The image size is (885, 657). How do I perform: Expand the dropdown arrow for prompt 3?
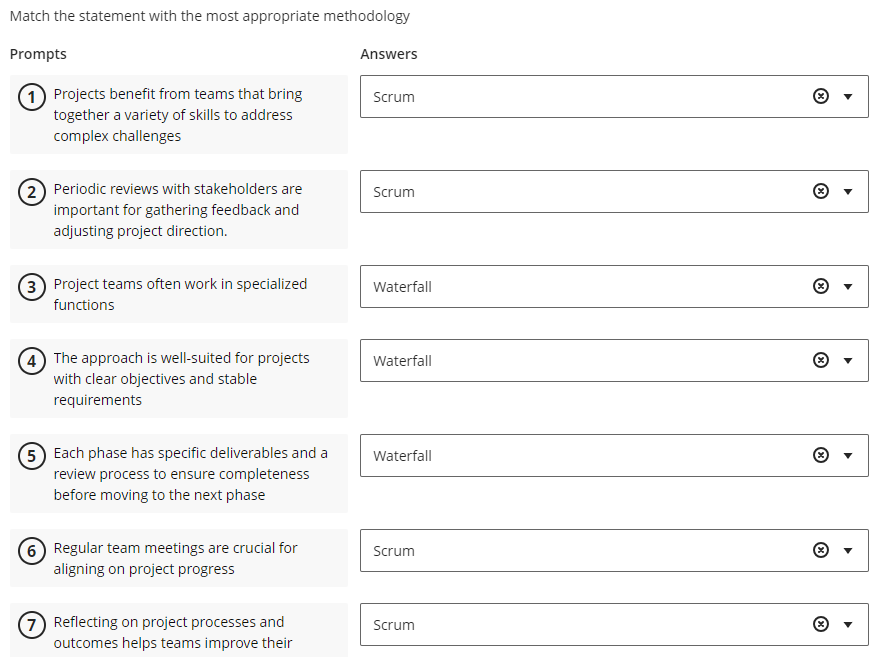[x=850, y=286]
